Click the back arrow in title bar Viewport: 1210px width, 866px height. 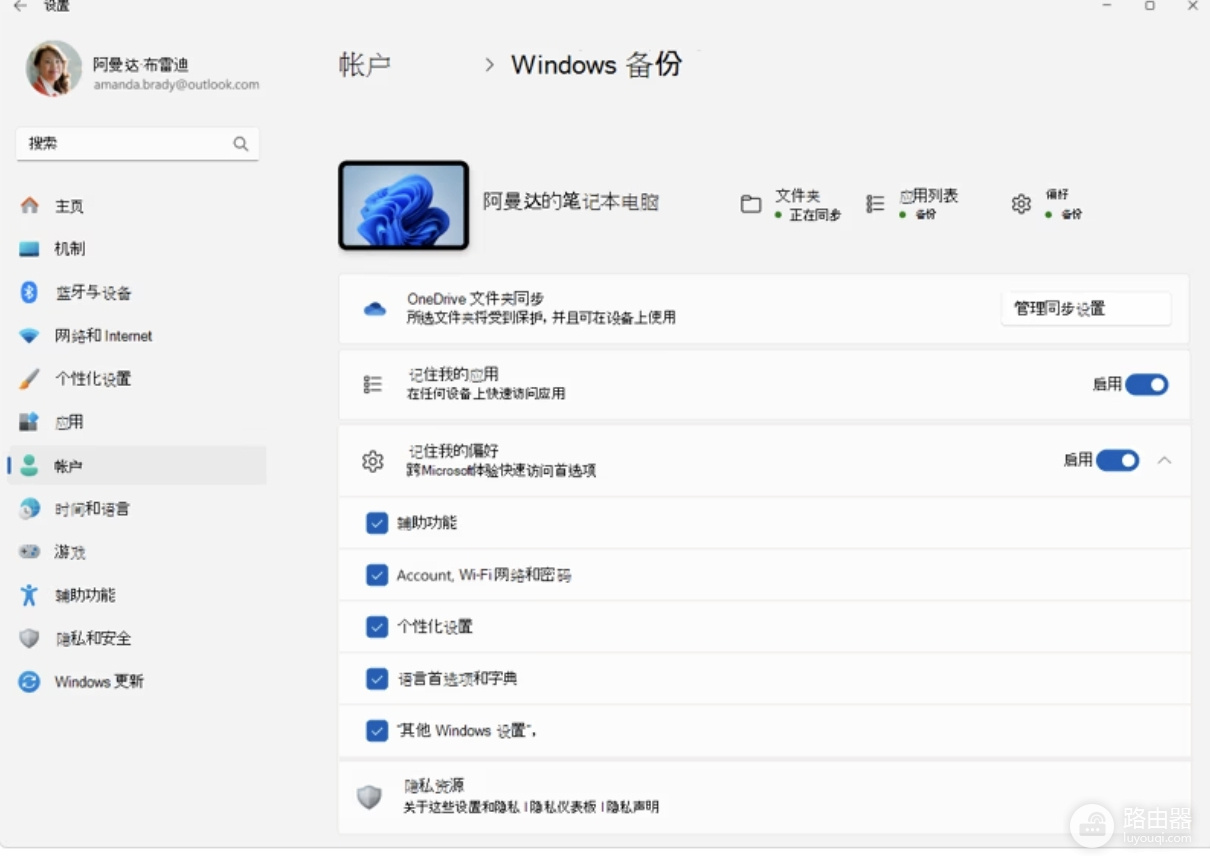20,6
